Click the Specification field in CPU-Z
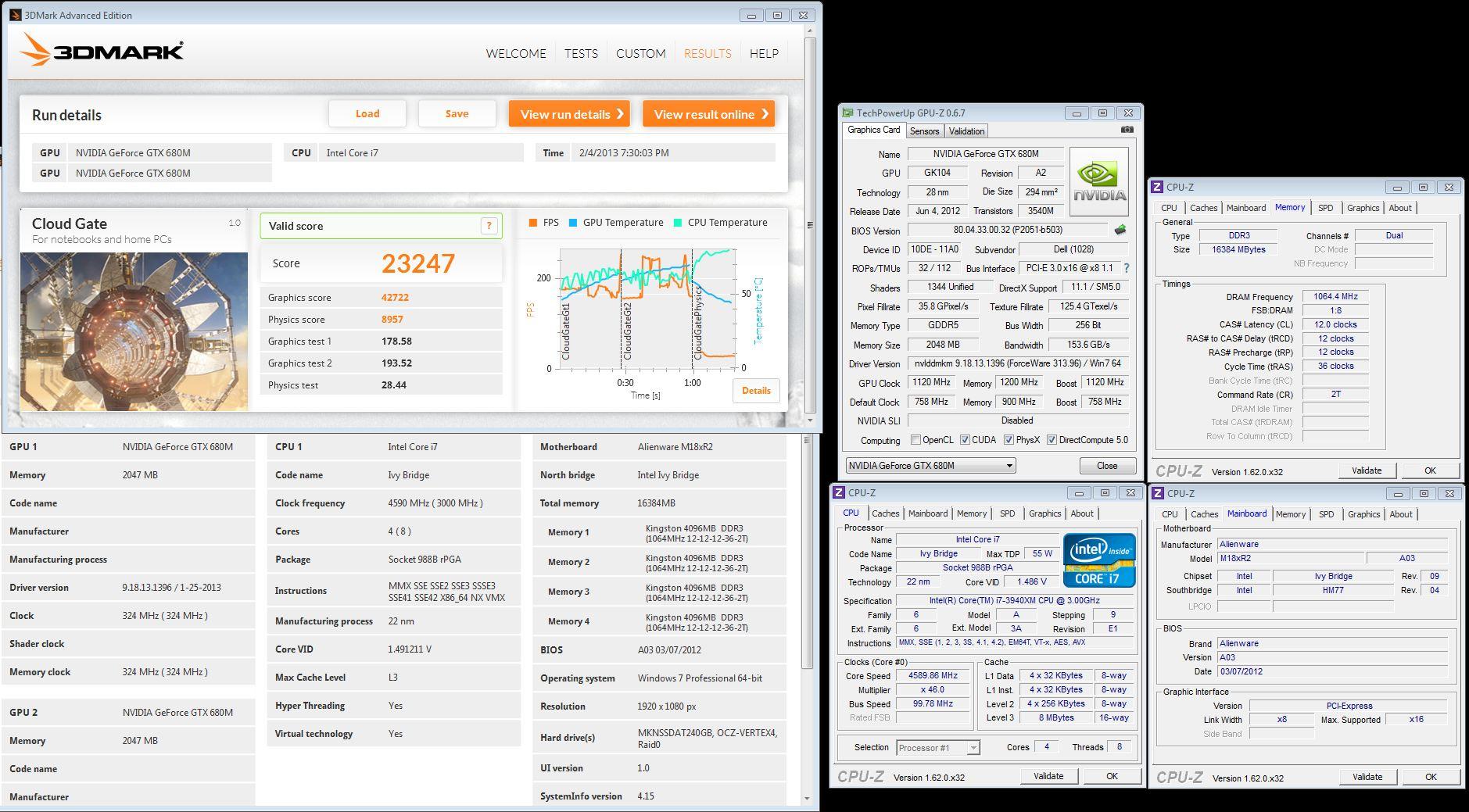Image resolution: width=1469 pixels, height=812 pixels. pos(1015,600)
